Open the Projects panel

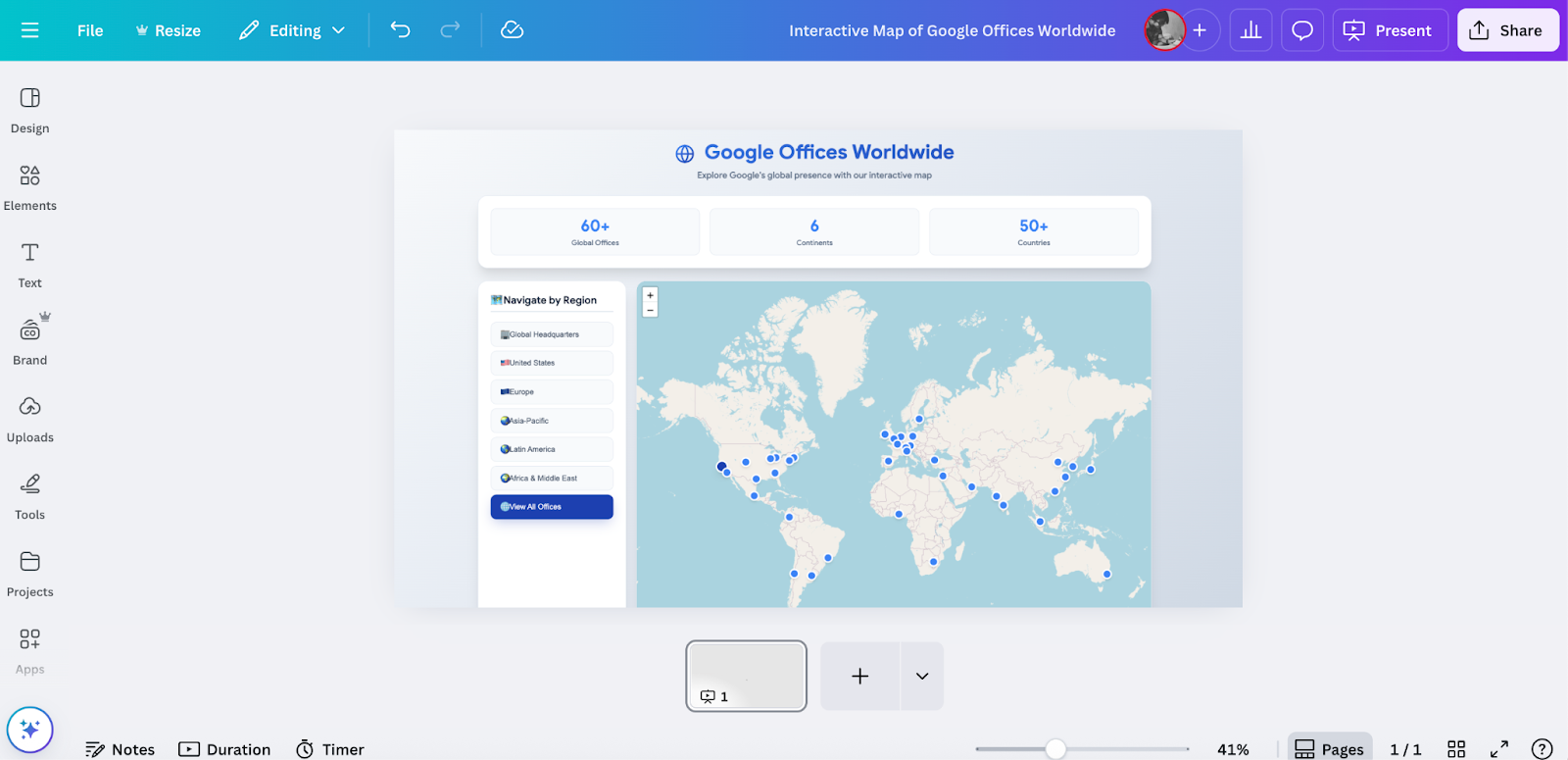pos(30,574)
